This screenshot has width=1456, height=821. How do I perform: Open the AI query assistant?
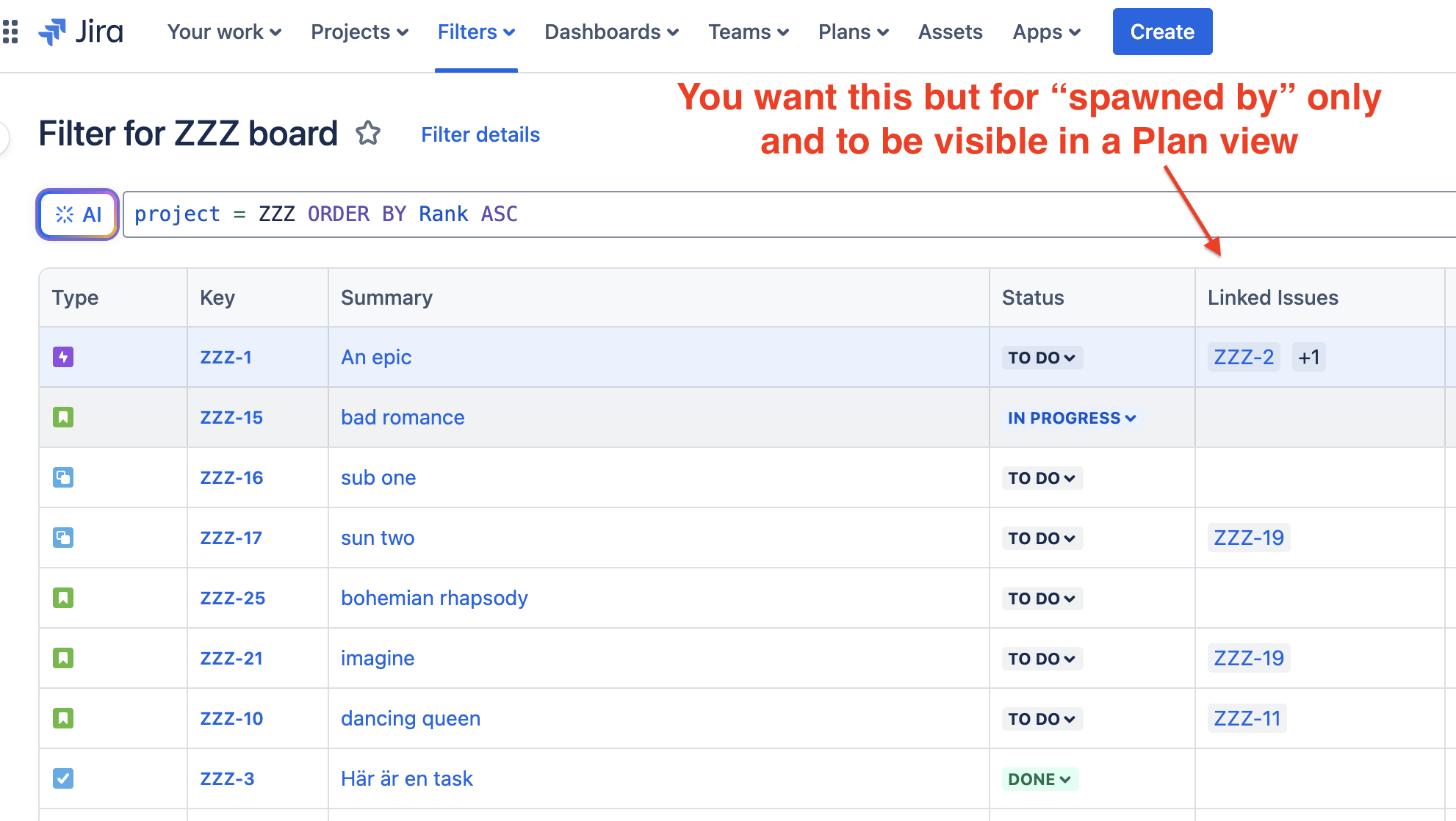pos(76,214)
